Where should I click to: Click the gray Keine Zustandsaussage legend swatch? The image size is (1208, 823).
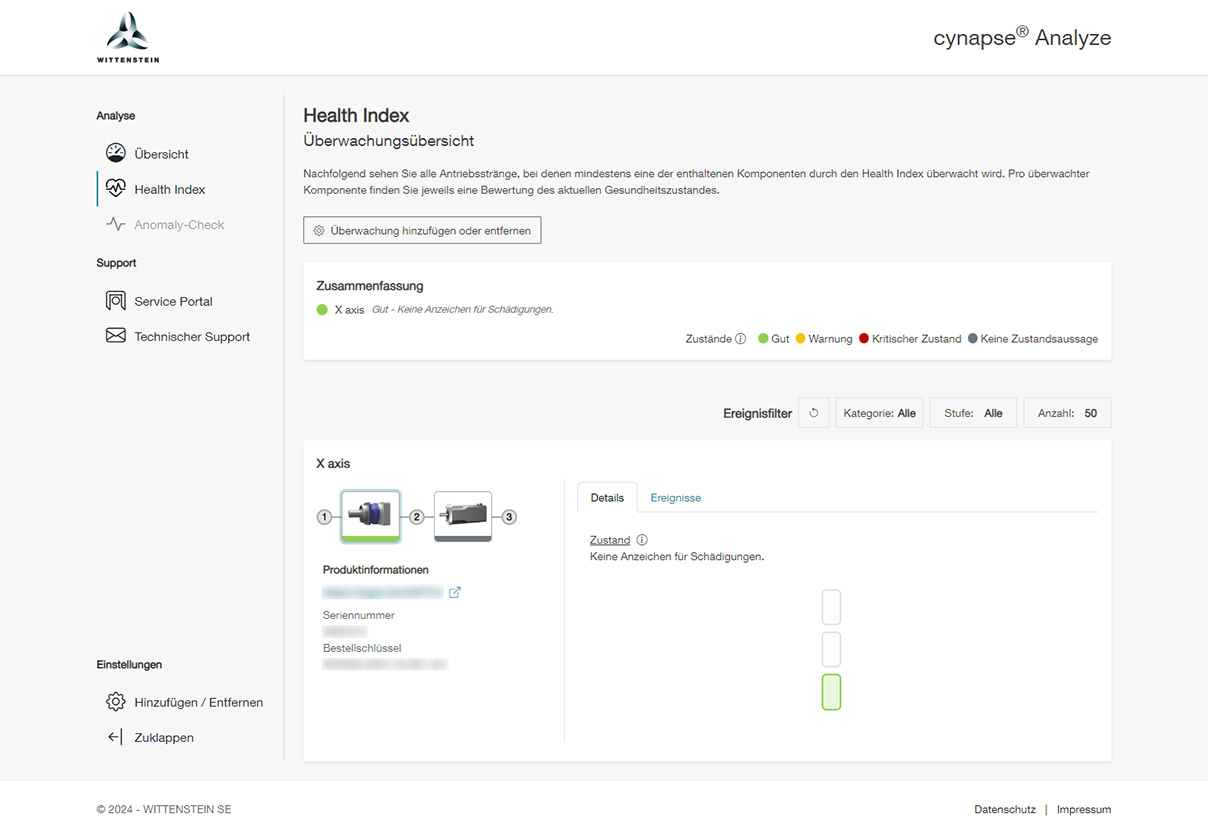[972, 339]
